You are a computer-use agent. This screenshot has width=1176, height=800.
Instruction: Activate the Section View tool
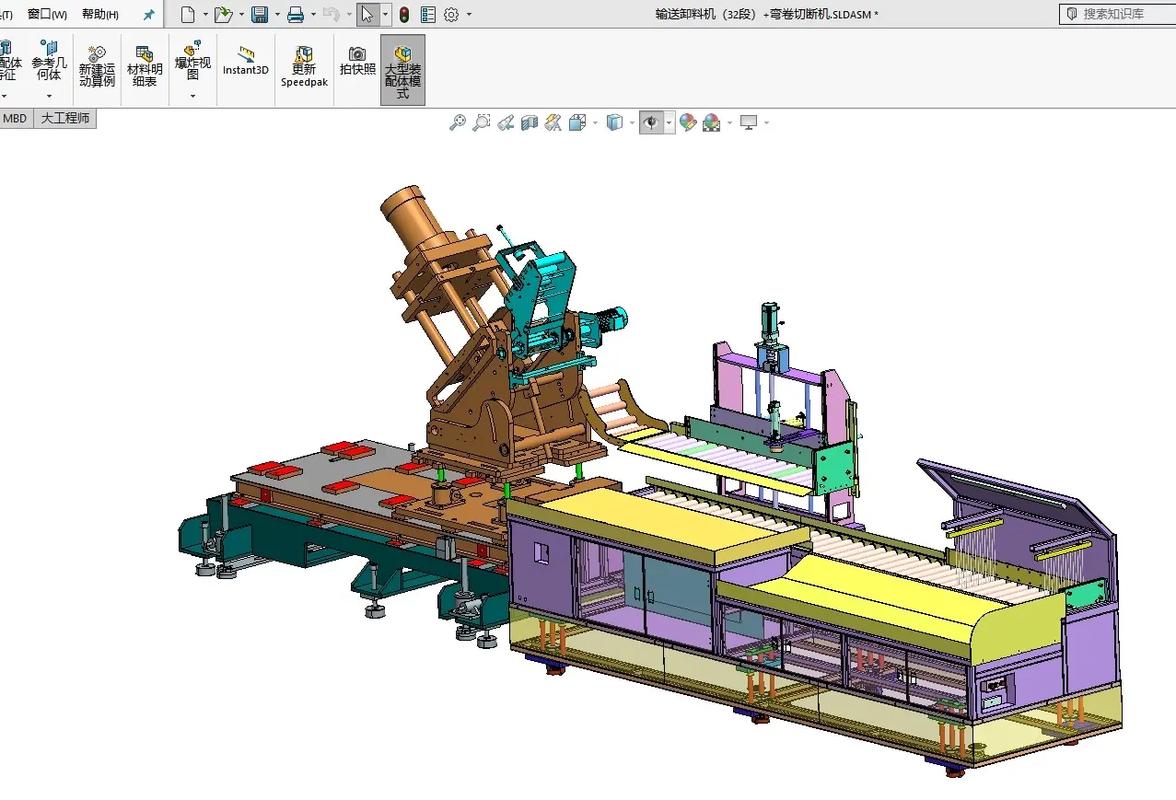(x=529, y=122)
